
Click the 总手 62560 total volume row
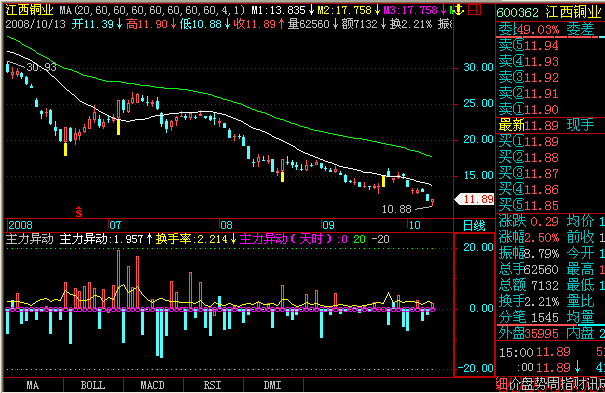[529, 270]
